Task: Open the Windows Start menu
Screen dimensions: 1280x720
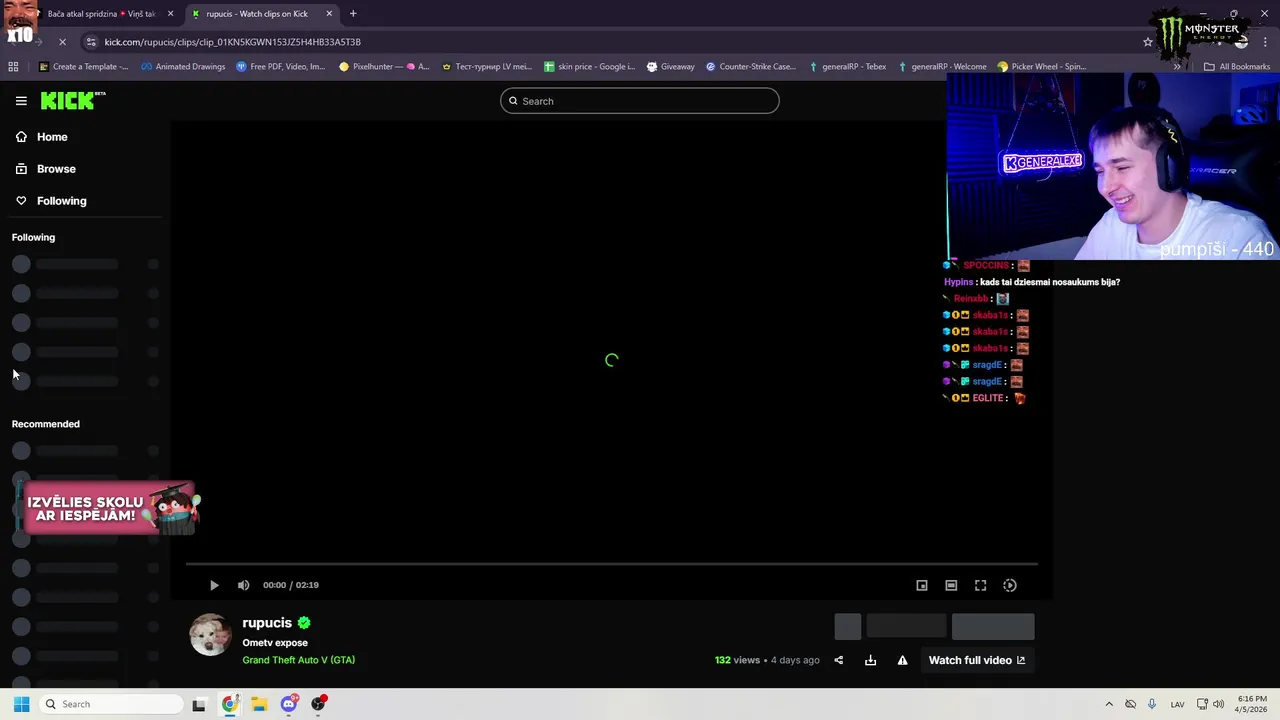Action: [x=21, y=704]
